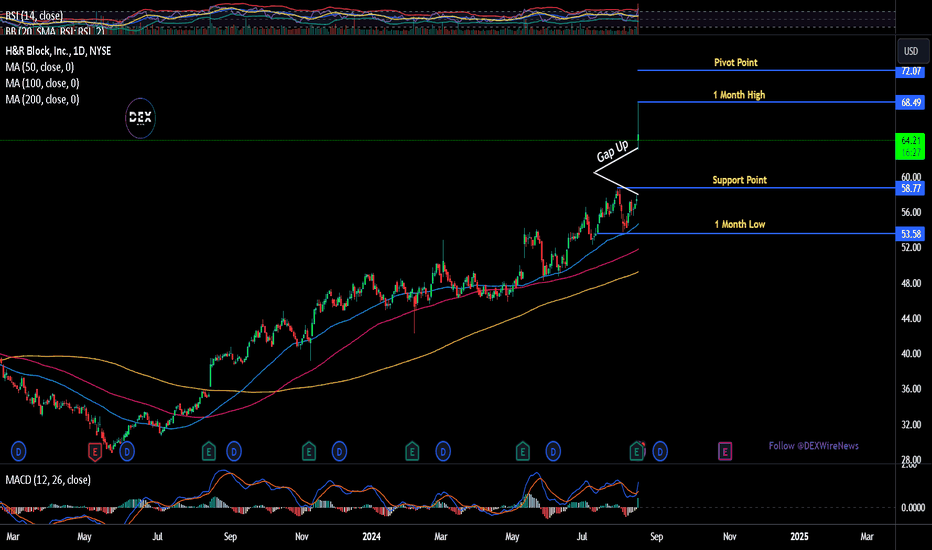Open earnings E marker above Nov 2023

pyautogui.click(x=308, y=452)
